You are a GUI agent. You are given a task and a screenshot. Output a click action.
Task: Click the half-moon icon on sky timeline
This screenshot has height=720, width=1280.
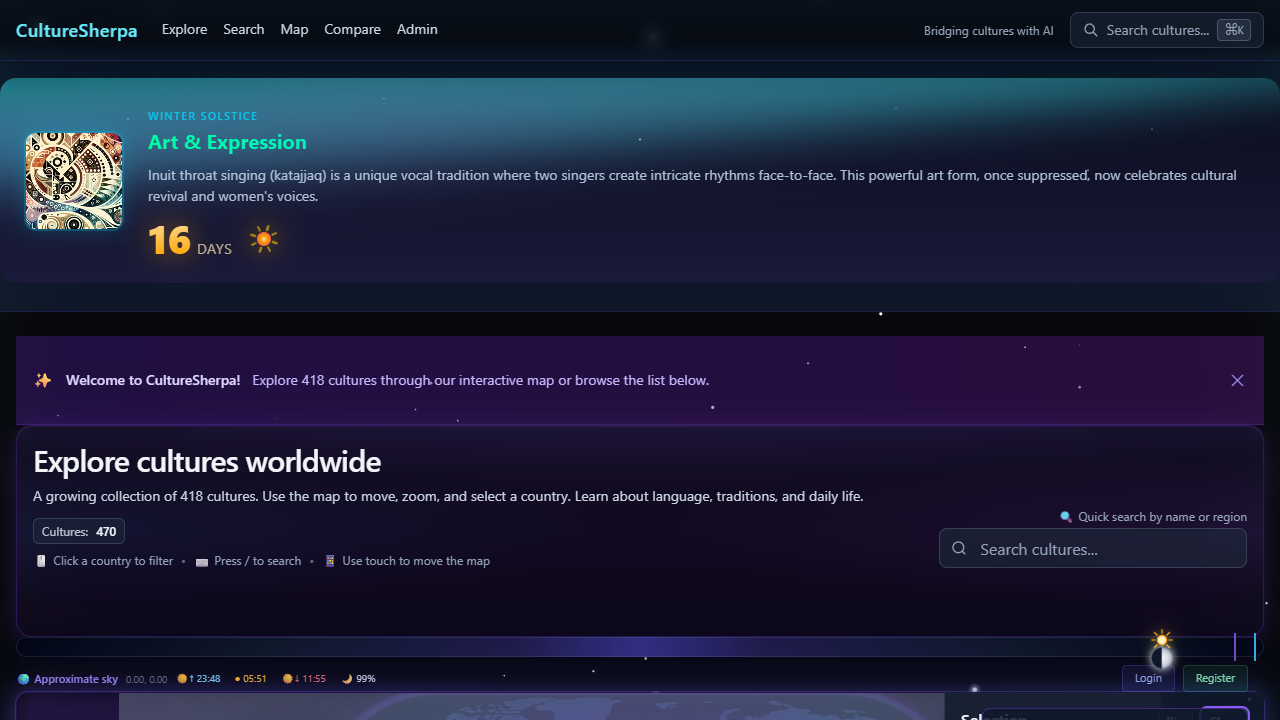[1161, 657]
